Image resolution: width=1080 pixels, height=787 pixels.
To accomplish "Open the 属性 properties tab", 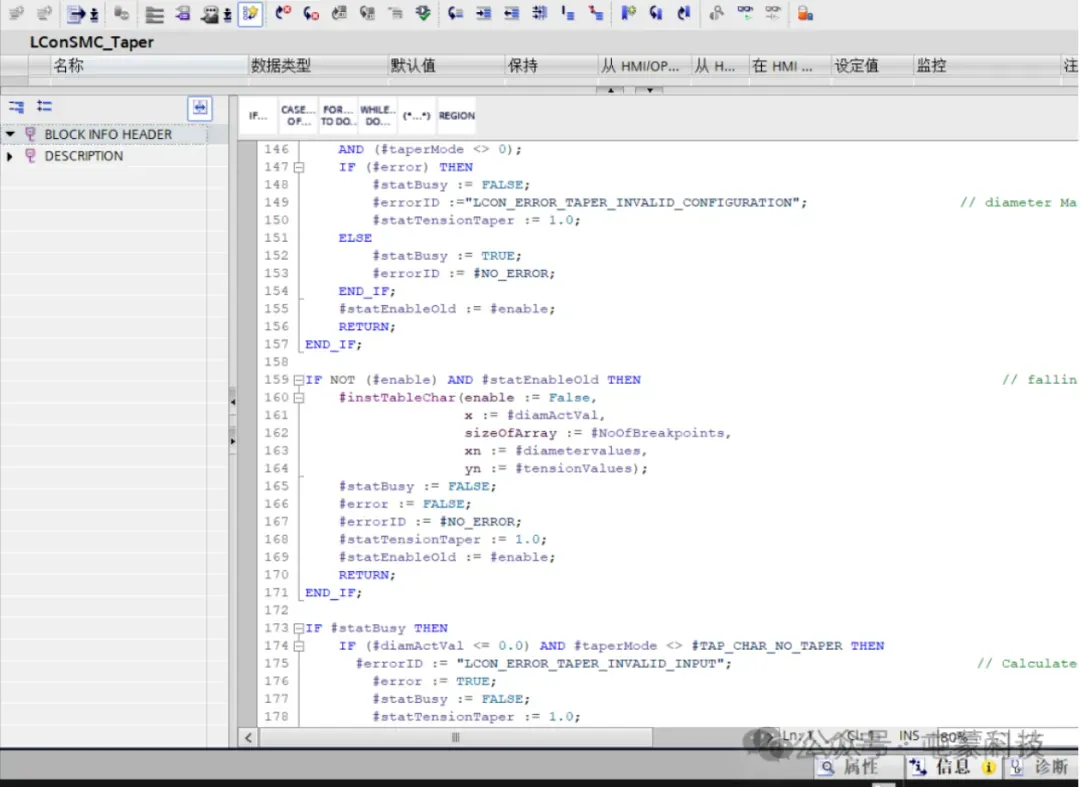I will point(861,767).
